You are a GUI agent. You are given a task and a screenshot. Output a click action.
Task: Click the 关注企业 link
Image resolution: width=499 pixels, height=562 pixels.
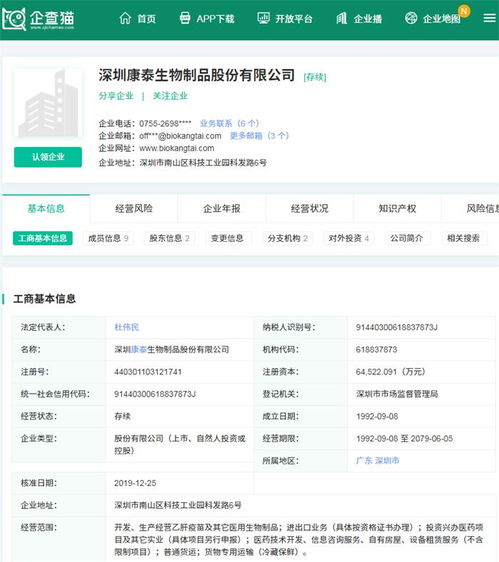click(170, 96)
